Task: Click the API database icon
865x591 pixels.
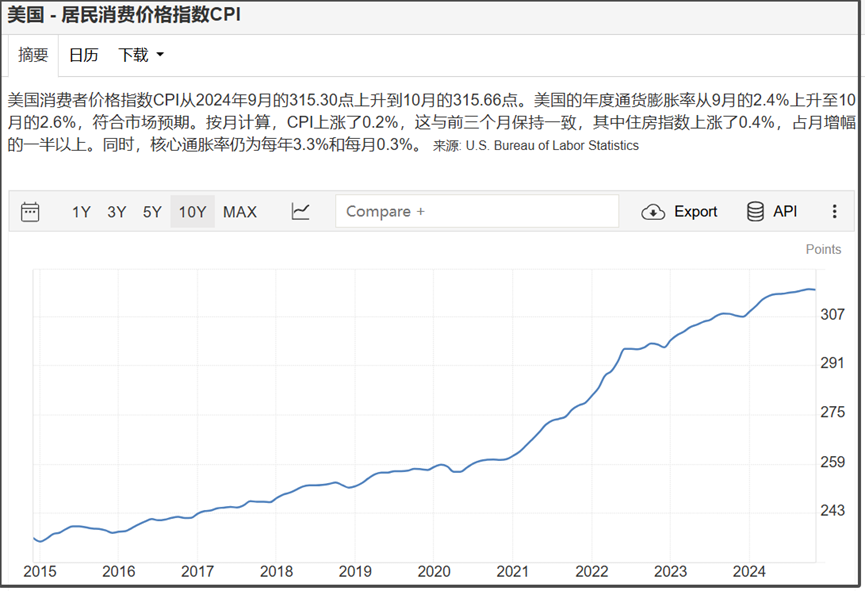Action: tap(755, 211)
